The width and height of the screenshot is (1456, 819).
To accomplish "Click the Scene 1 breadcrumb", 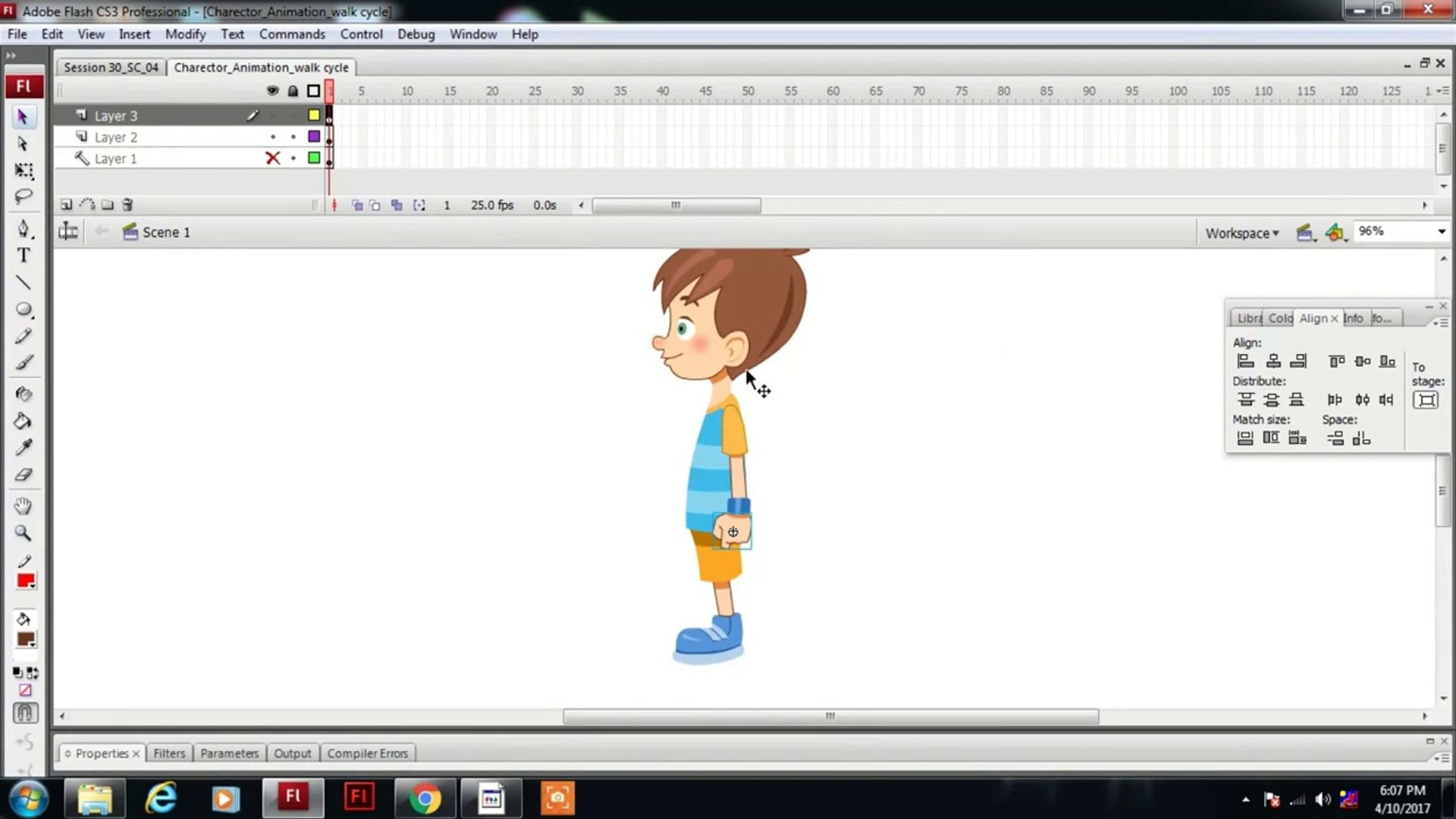I will [165, 232].
